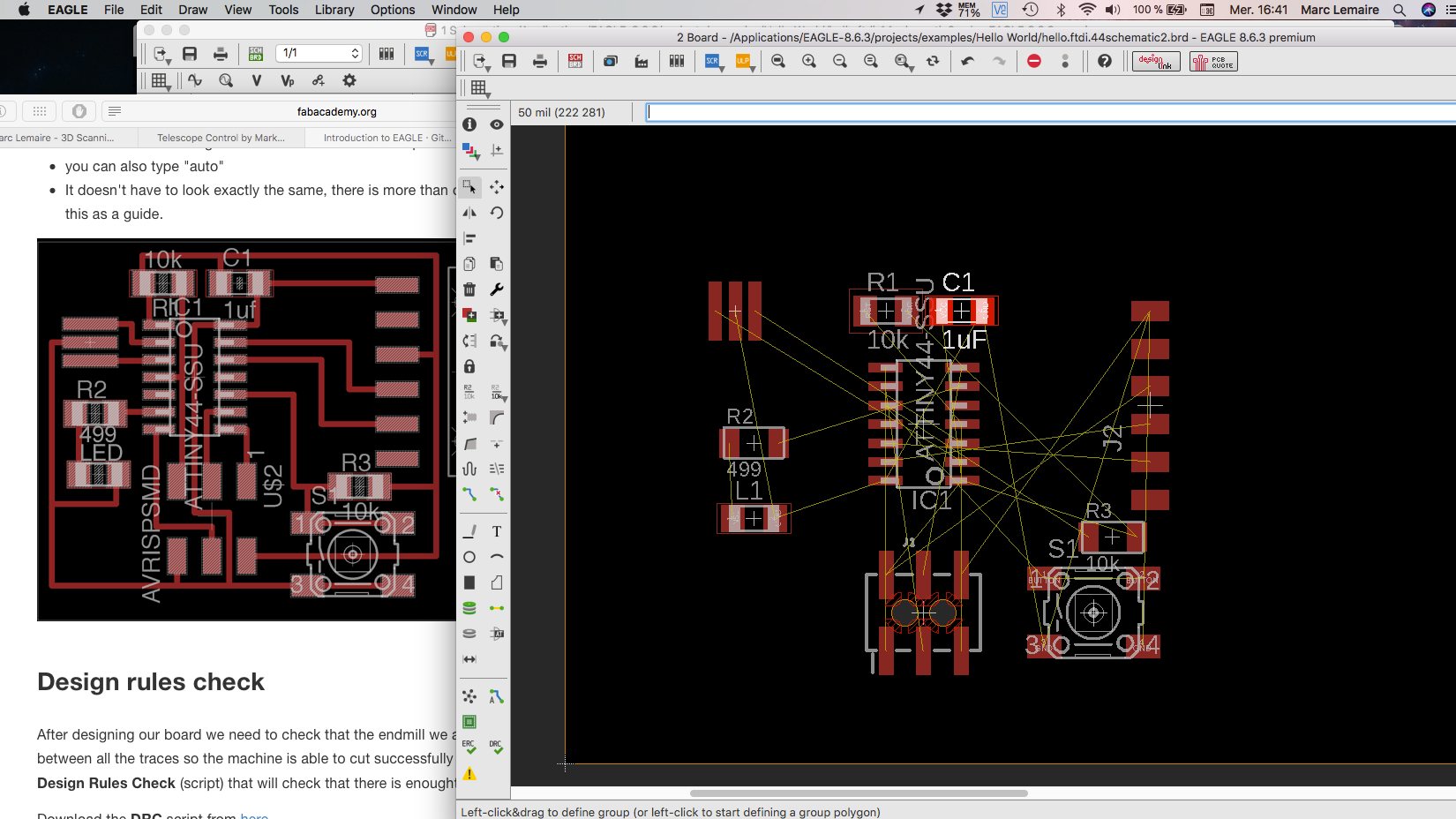
Task: Select the Circle drawing tool
Action: point(469,557)
